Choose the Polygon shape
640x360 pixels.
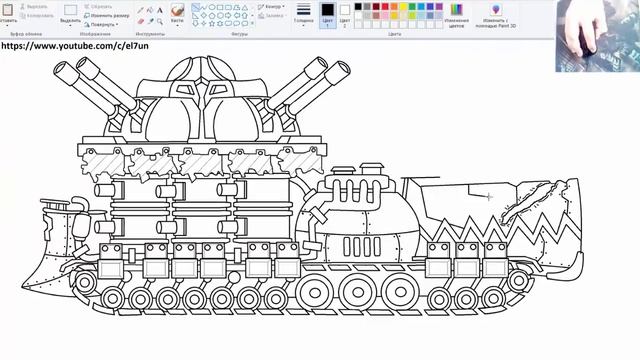[x=237, y=7]
